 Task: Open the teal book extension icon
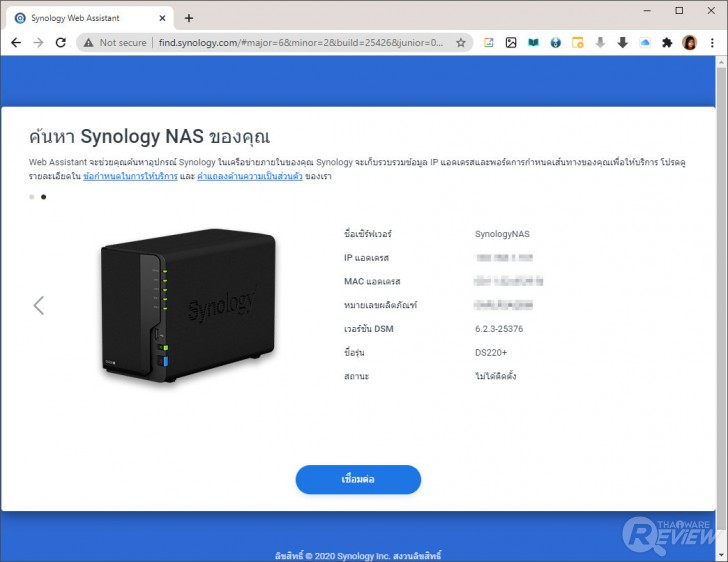533,43
